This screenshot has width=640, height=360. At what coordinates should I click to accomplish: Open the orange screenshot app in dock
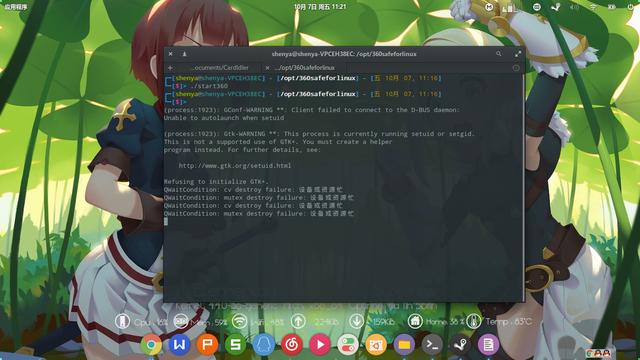tap(376, 344)
